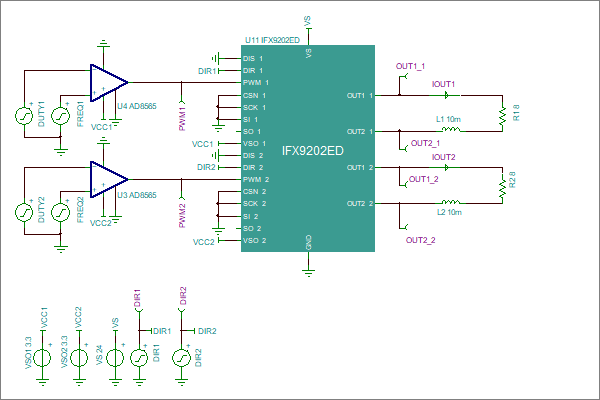Select resistor R1 8
Viewport: 600px width, 400px height.
click(x=502, y=114)
